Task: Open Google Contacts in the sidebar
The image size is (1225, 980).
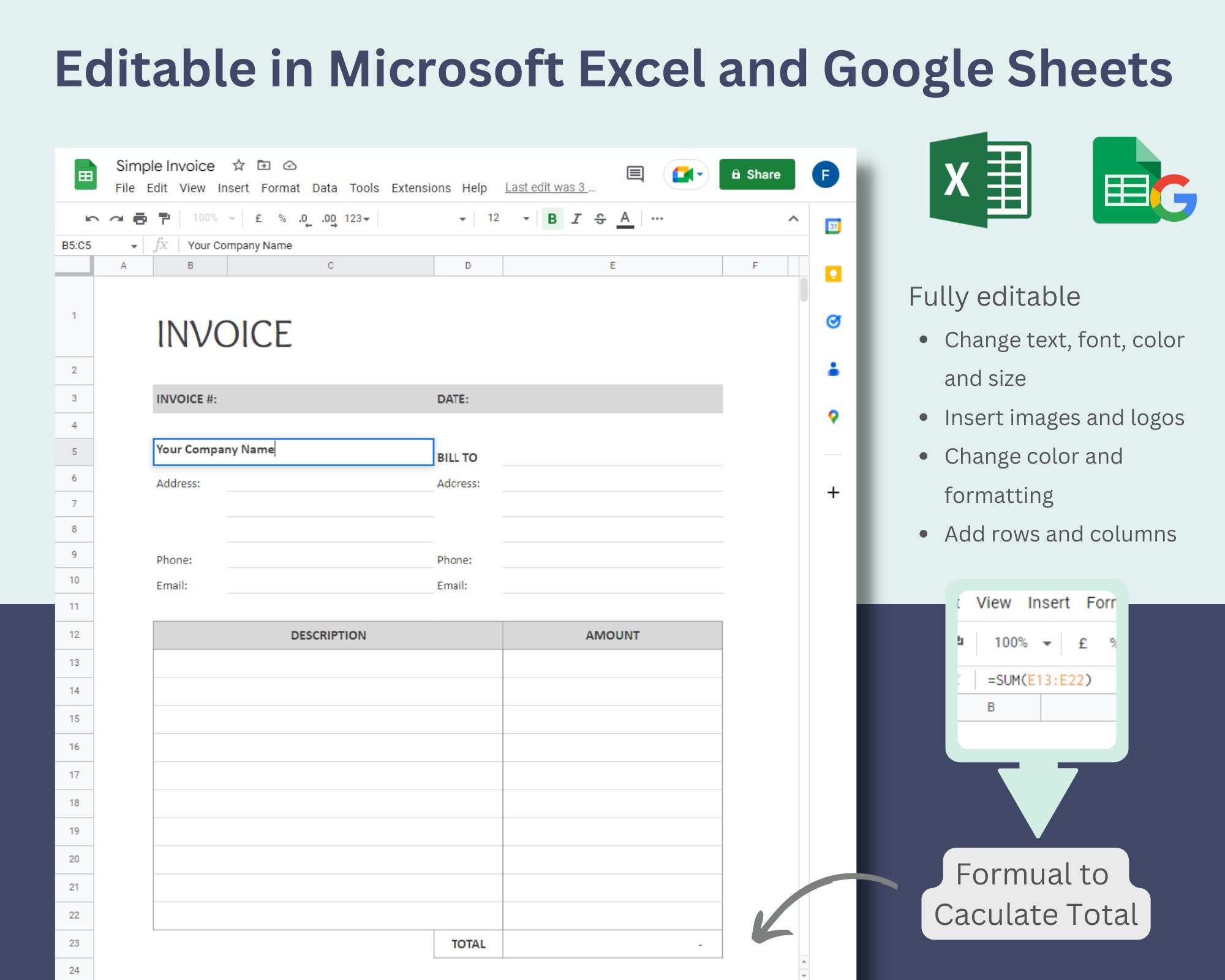Action: tap(834, 368)
